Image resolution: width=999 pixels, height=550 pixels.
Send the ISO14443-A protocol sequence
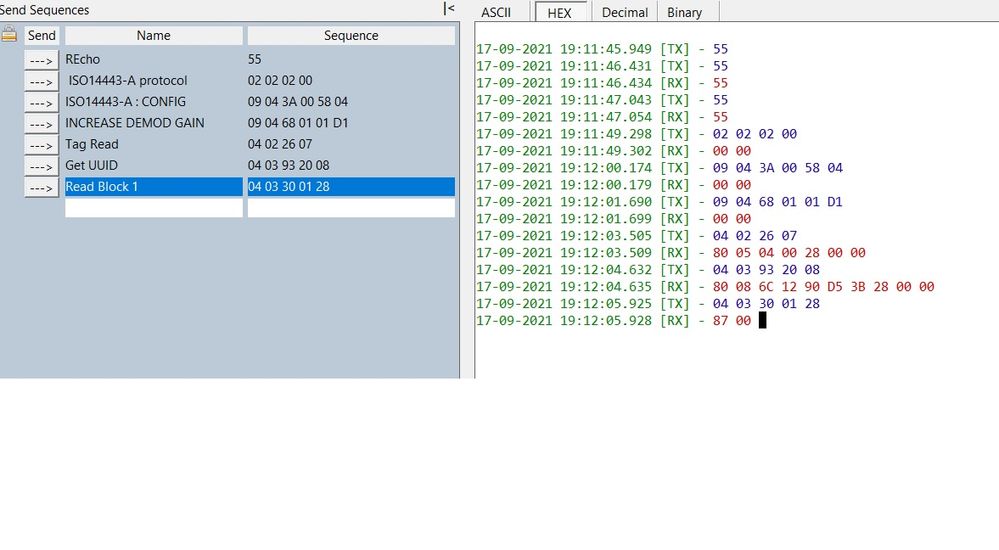(41, 81)
